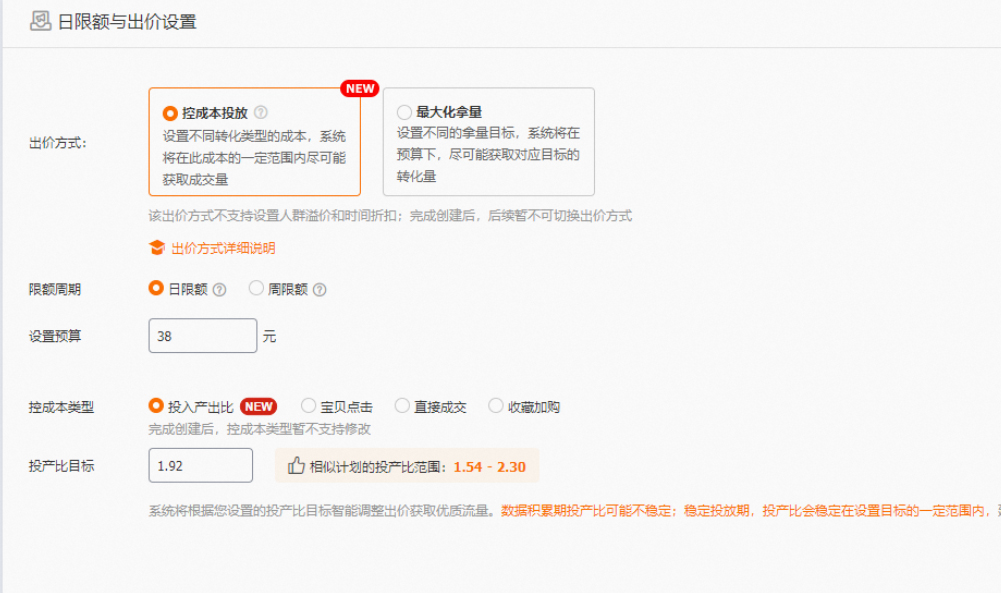1001x593 pixels.
Task: Click the NEW badge next to 投入产出比
Action: point(258,407)
